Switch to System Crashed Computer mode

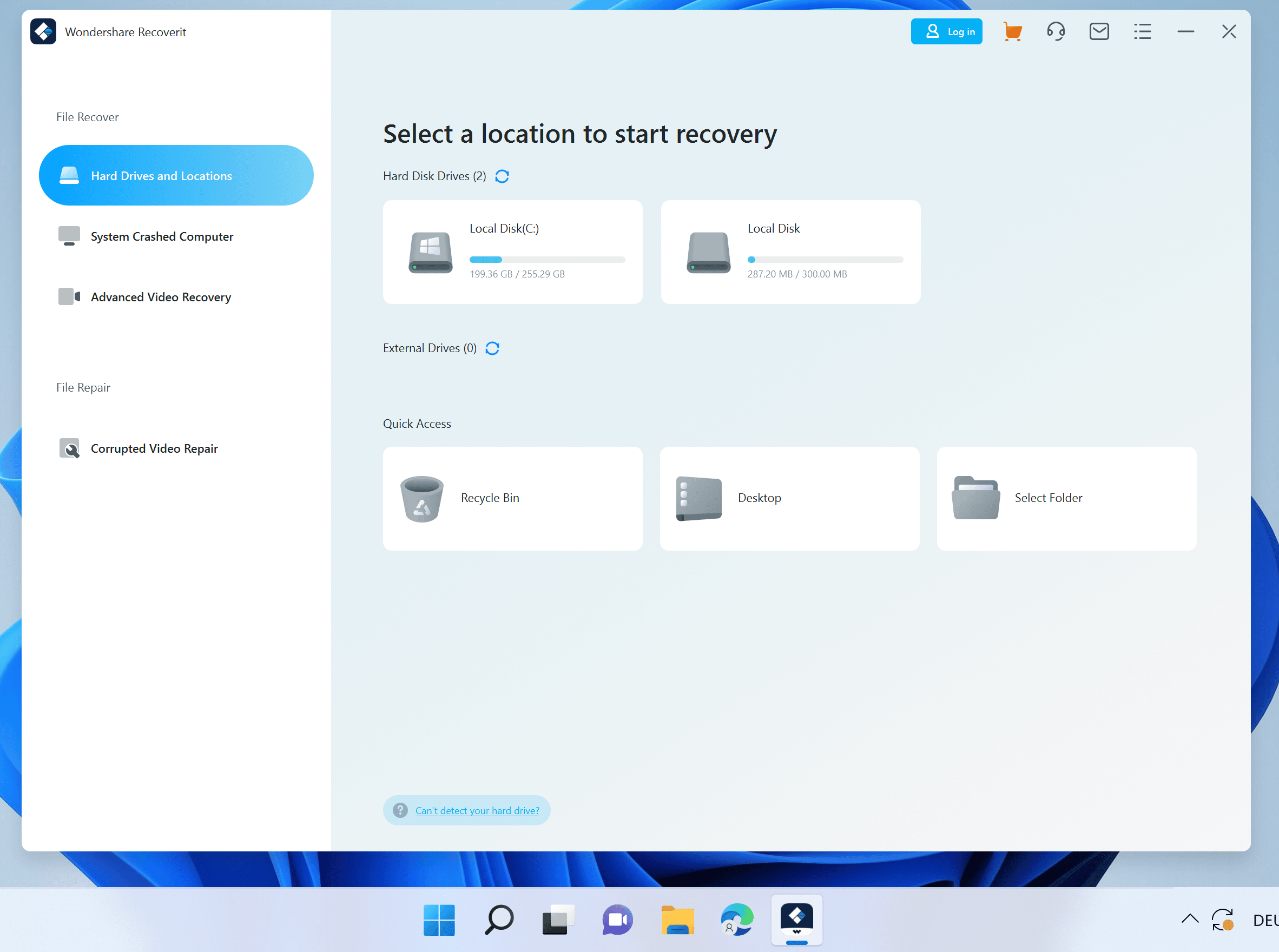tap(162, 236)
